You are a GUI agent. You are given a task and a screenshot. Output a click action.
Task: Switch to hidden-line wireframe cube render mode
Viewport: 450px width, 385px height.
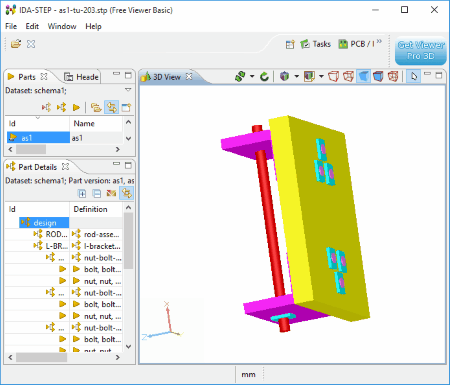(348, 77)
